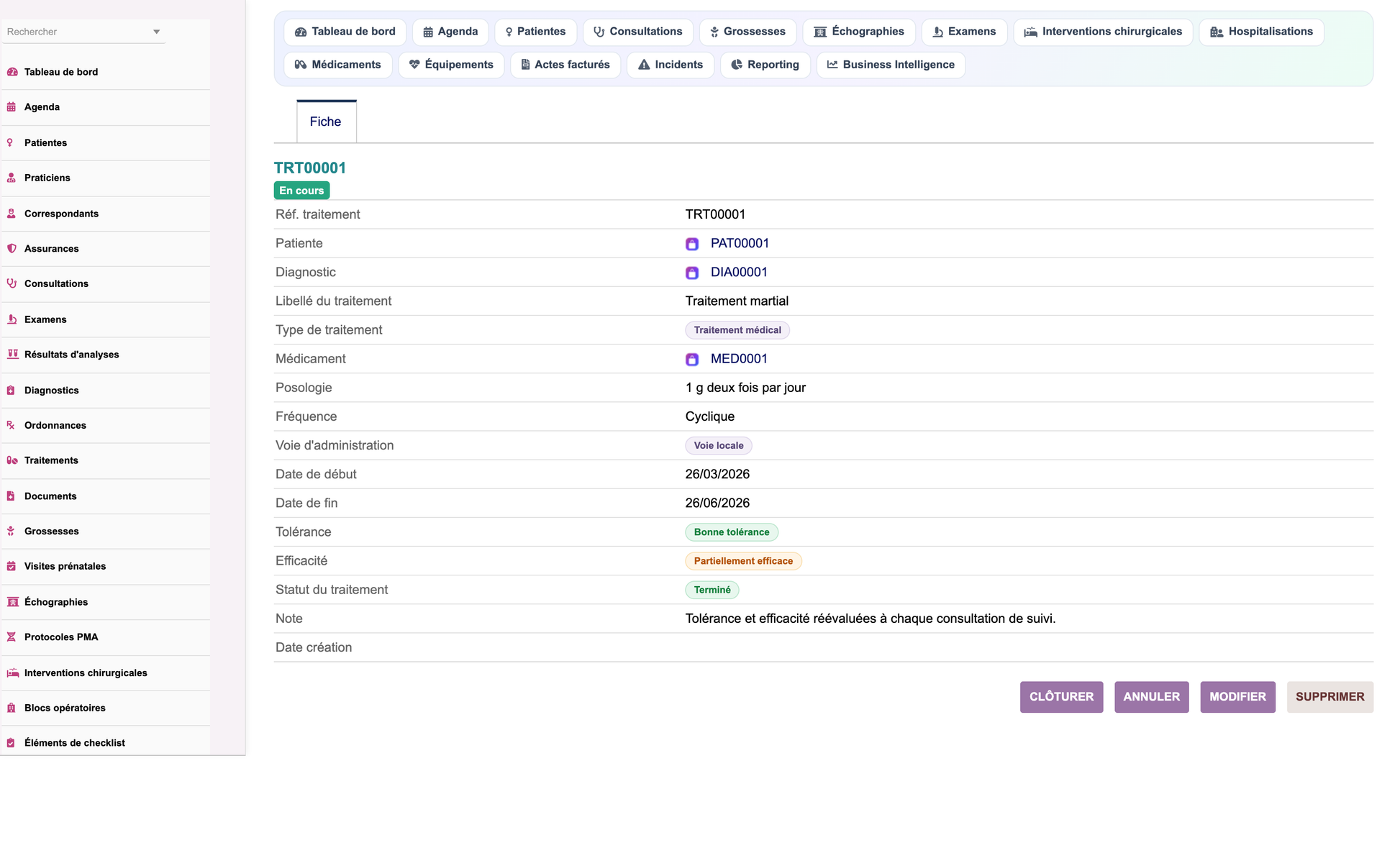Open the Tableau de bord top menu

345,32
